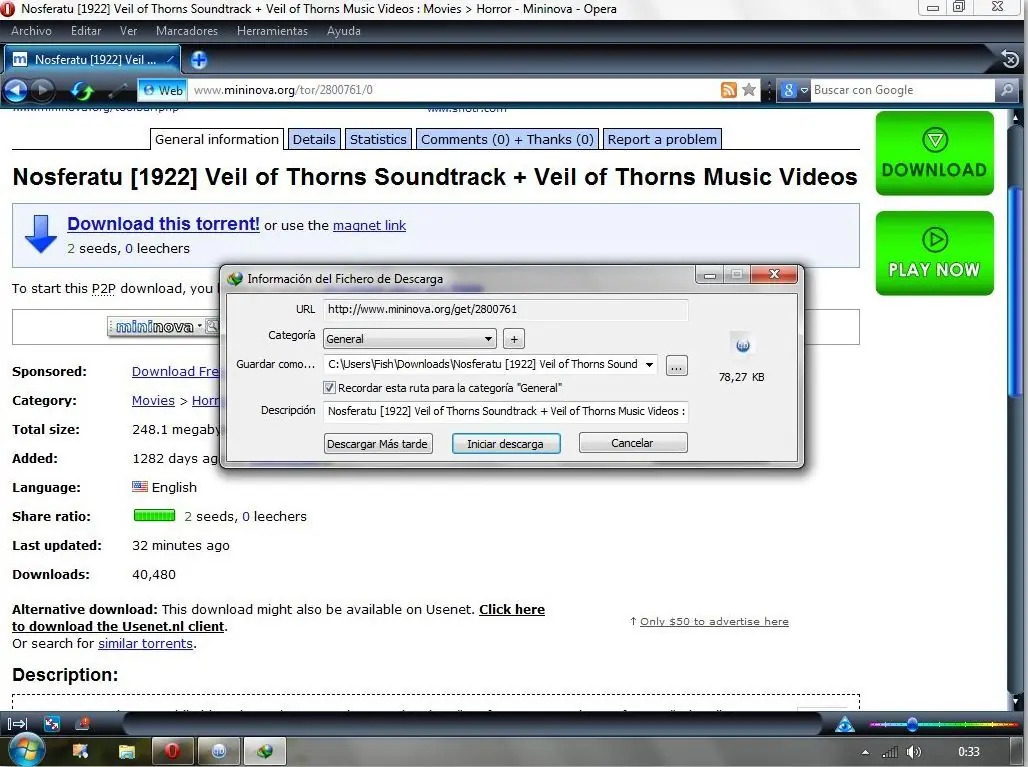The image size is (1028, 767).
Task: Click Only $50 to advertise here link
Action: pyautogui.click(x=714, y=621)
